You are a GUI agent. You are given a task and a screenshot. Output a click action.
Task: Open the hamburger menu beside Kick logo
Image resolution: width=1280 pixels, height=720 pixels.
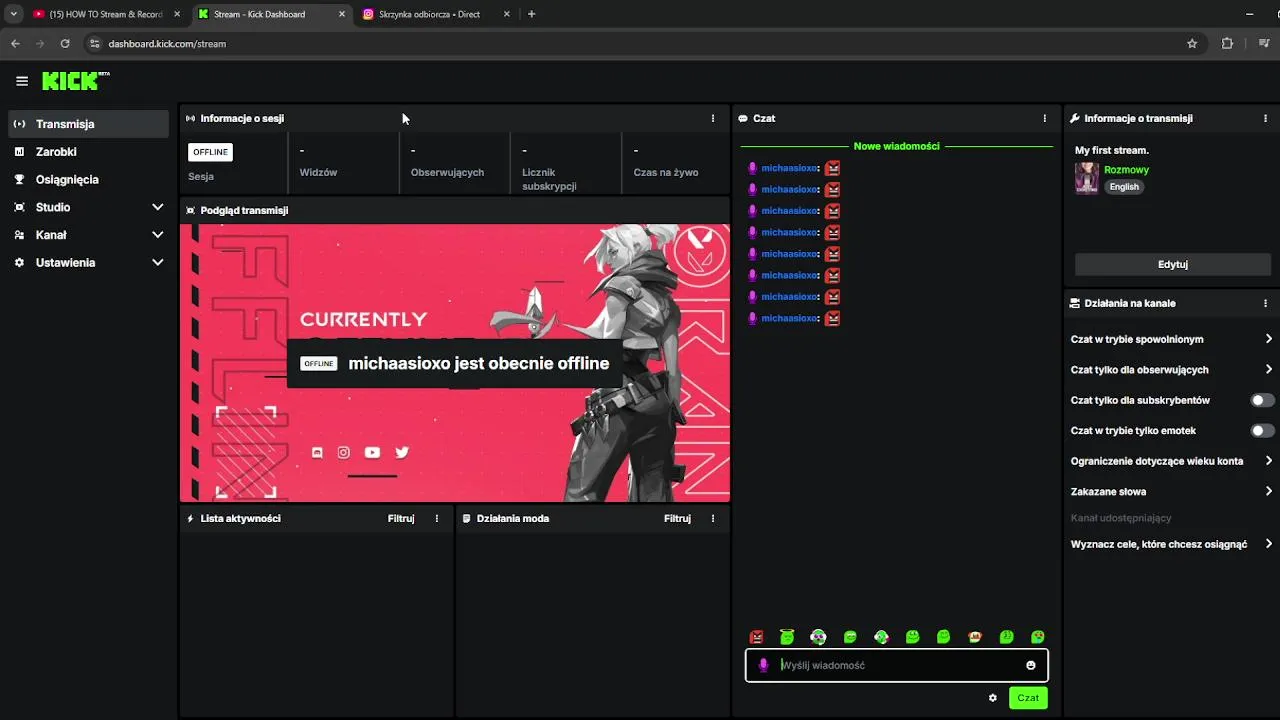[22, 81]
